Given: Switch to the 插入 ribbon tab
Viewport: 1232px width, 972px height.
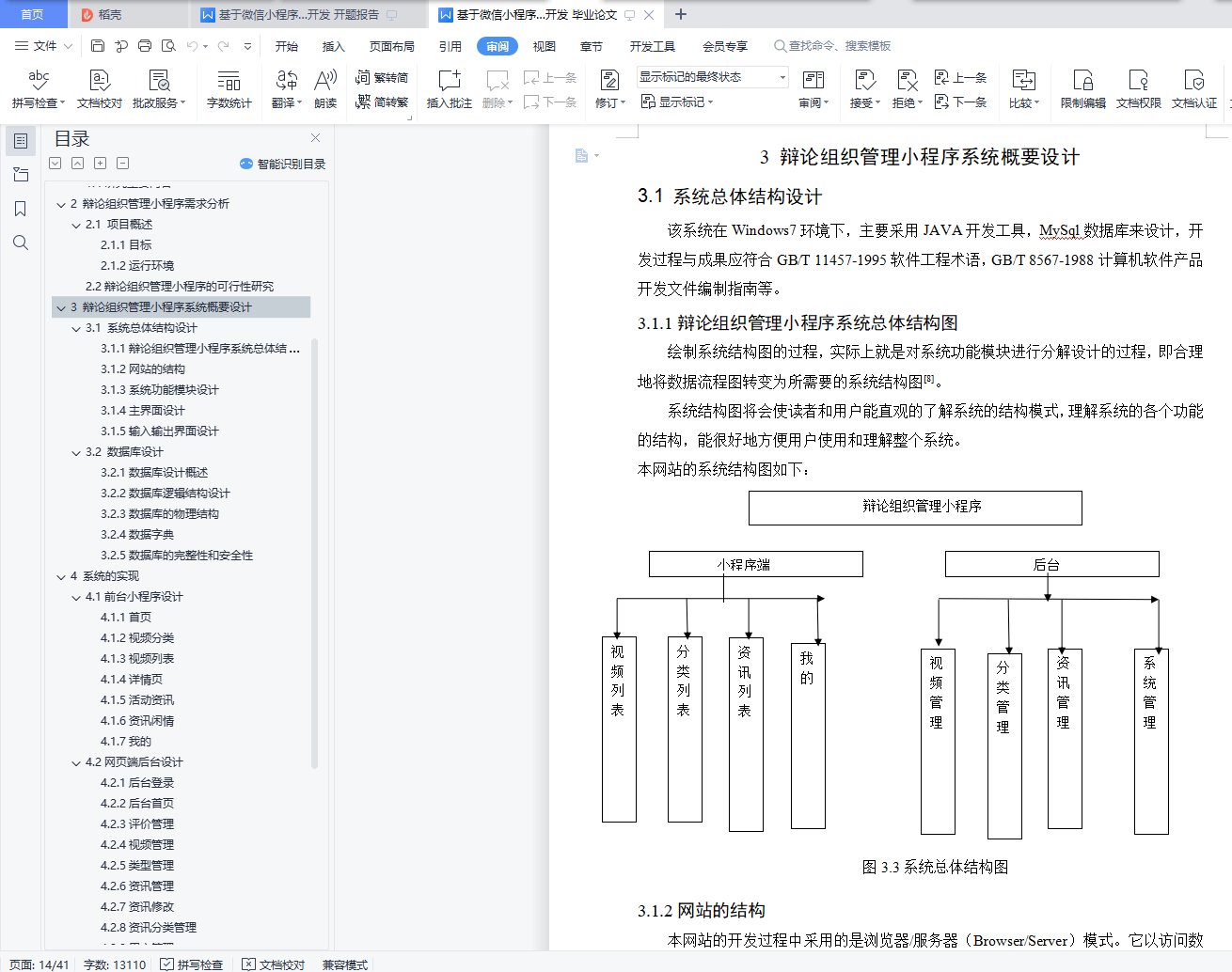Looking at the screenshot, I should coord(334,46).
